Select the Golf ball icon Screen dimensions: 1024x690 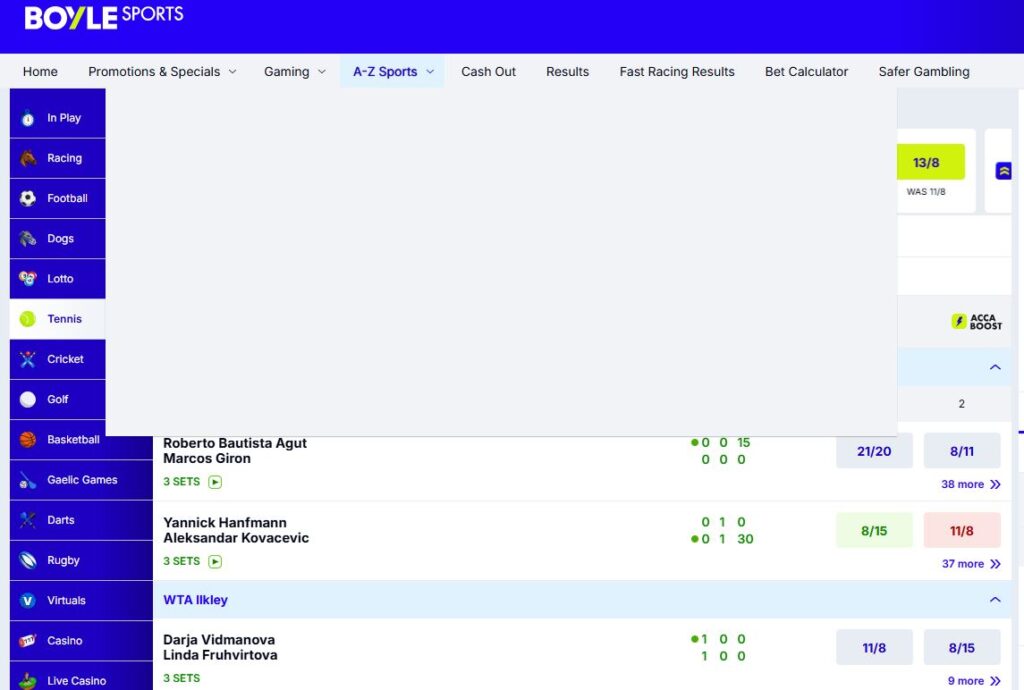27,400
